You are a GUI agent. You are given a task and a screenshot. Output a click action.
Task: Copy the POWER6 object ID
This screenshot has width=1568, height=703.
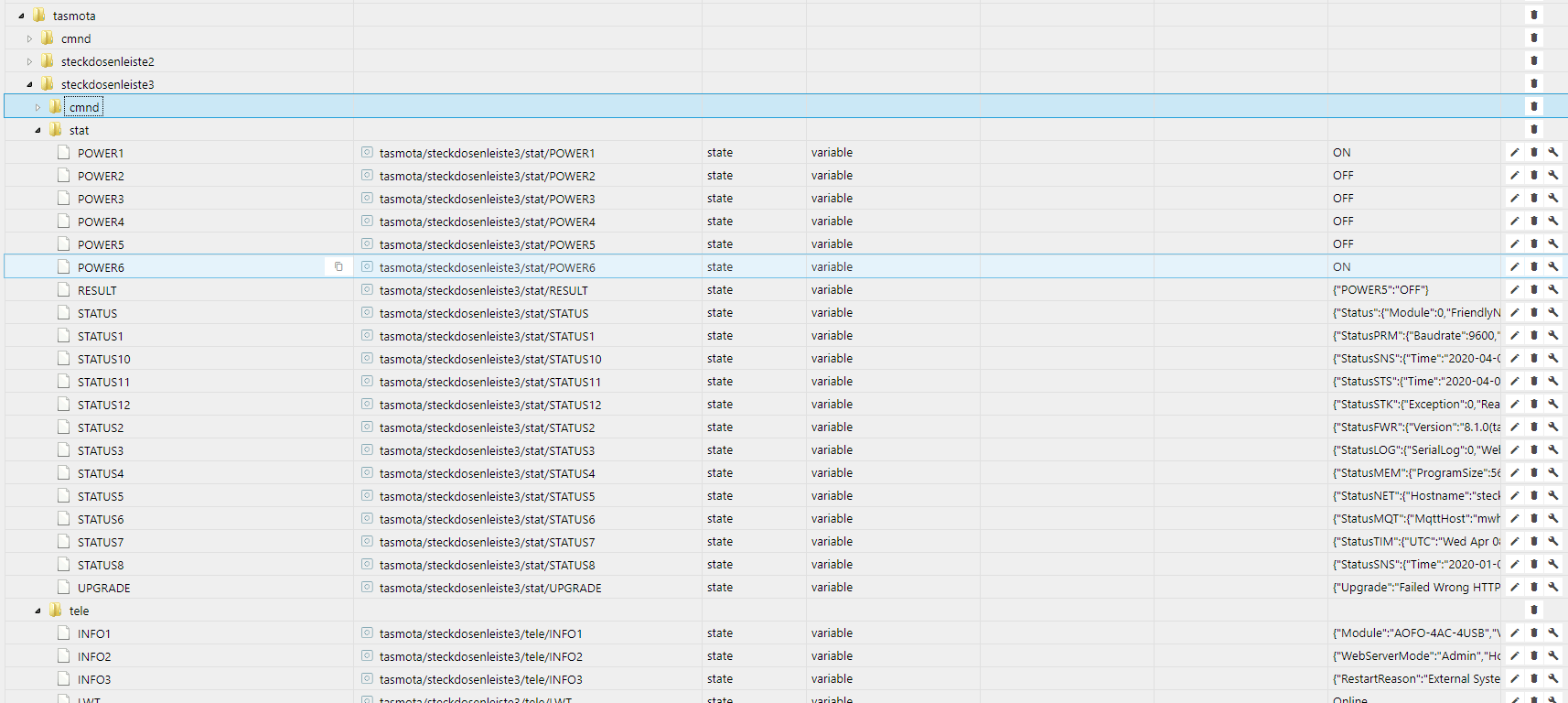pyautogui.click(x=338, y=267)
